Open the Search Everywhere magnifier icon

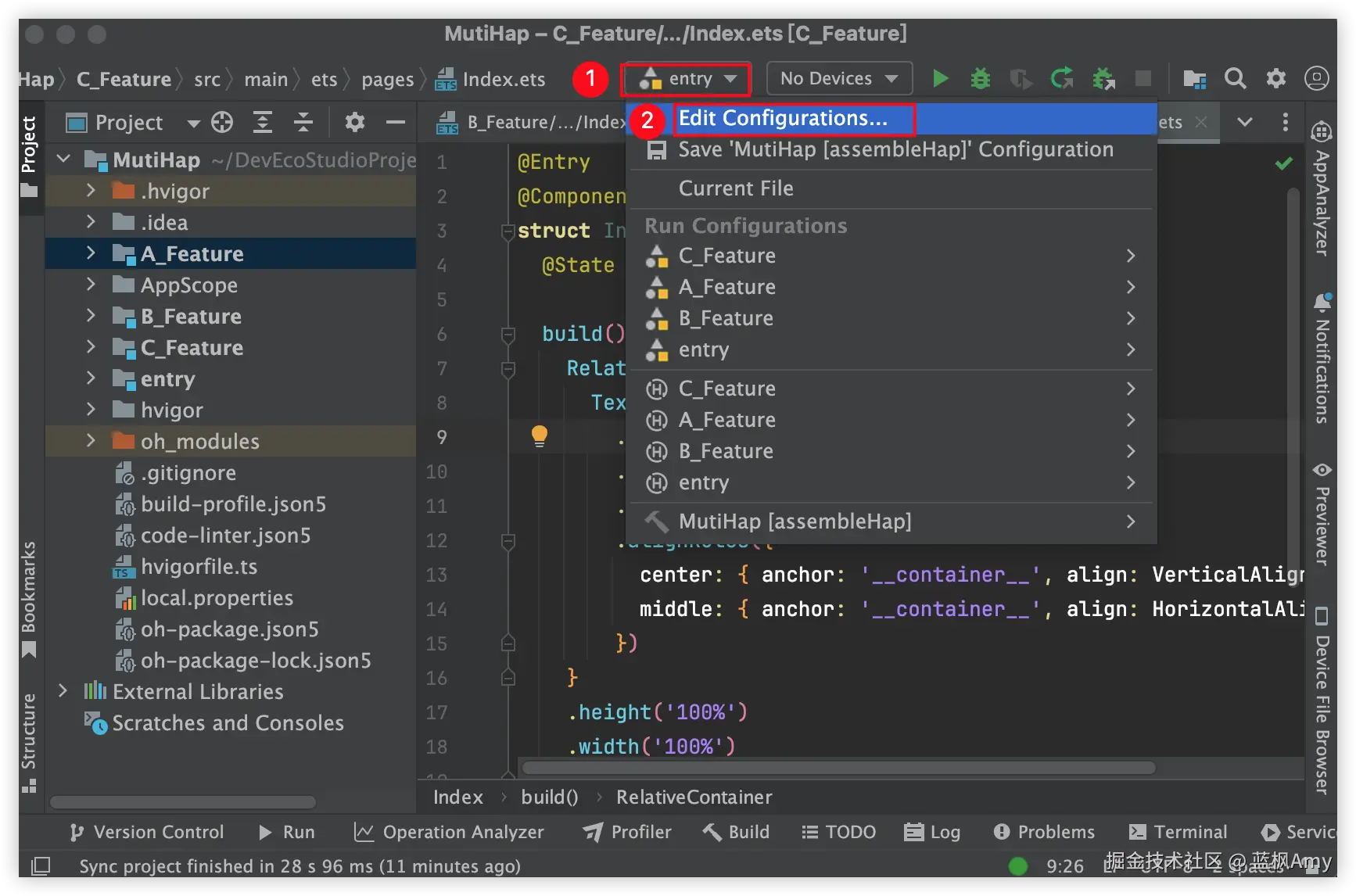click(x=1235, y=78)
